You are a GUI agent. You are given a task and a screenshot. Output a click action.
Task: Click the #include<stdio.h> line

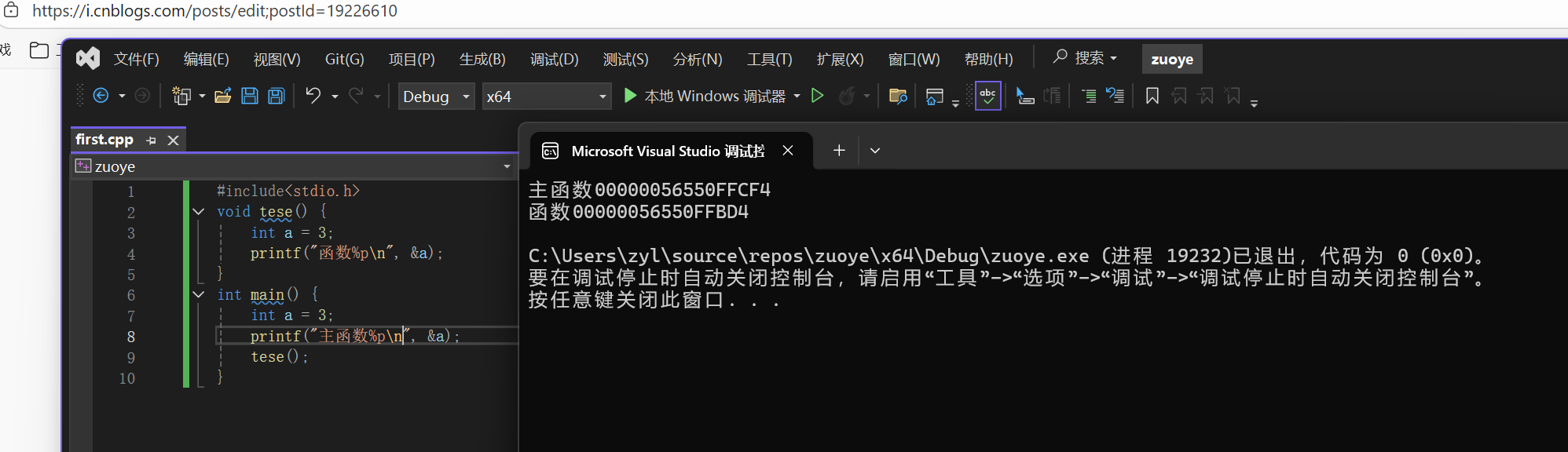click(x=288, y=191)
